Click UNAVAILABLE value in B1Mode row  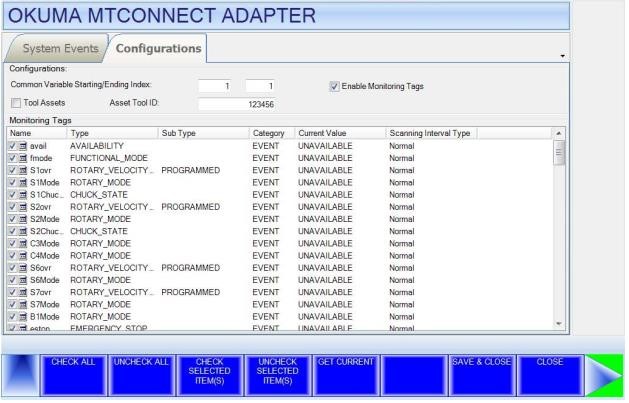coord(325,317)
